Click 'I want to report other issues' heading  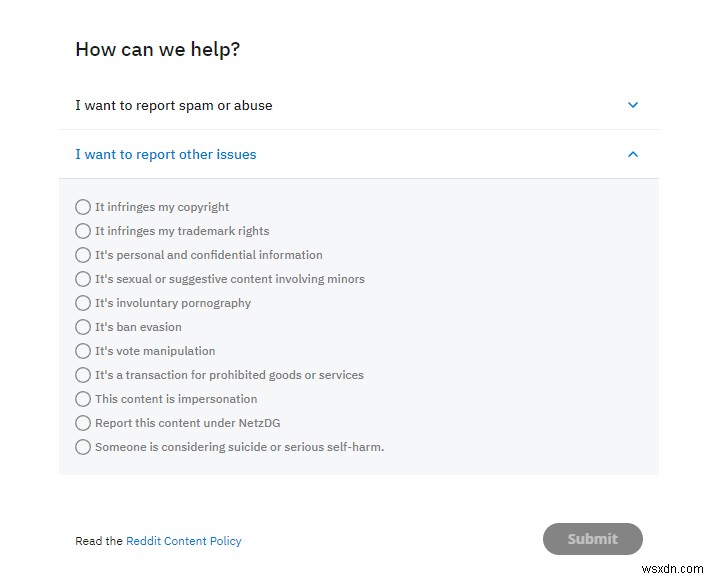click(x=166, y=154)
